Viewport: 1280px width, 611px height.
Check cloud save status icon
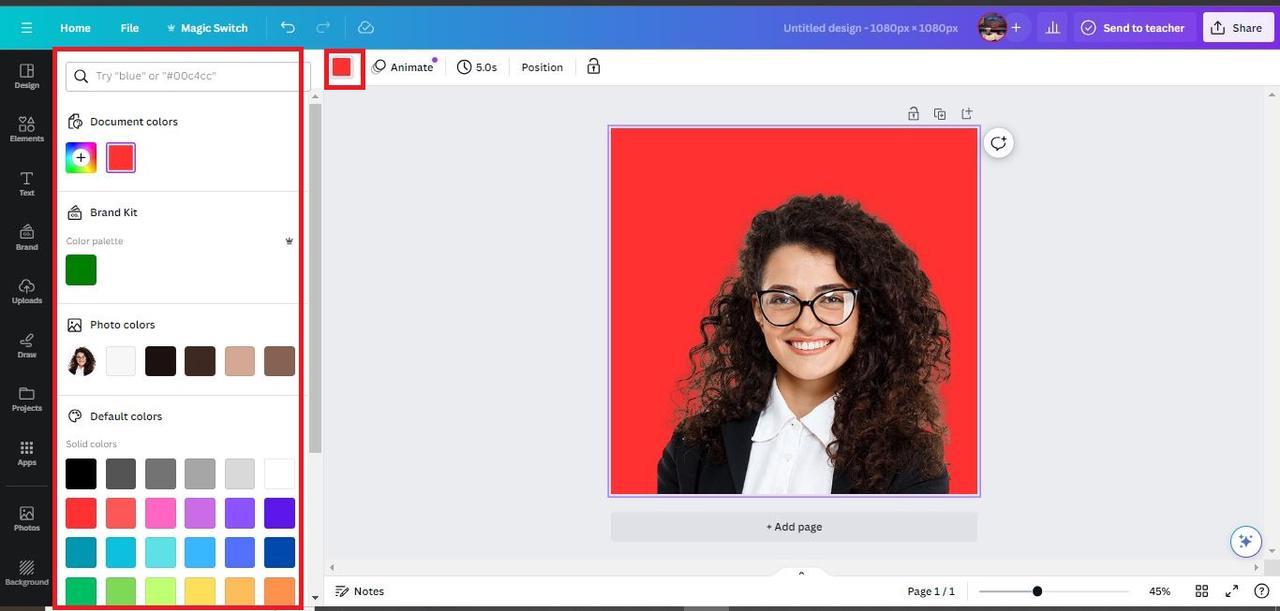(365, 28)
